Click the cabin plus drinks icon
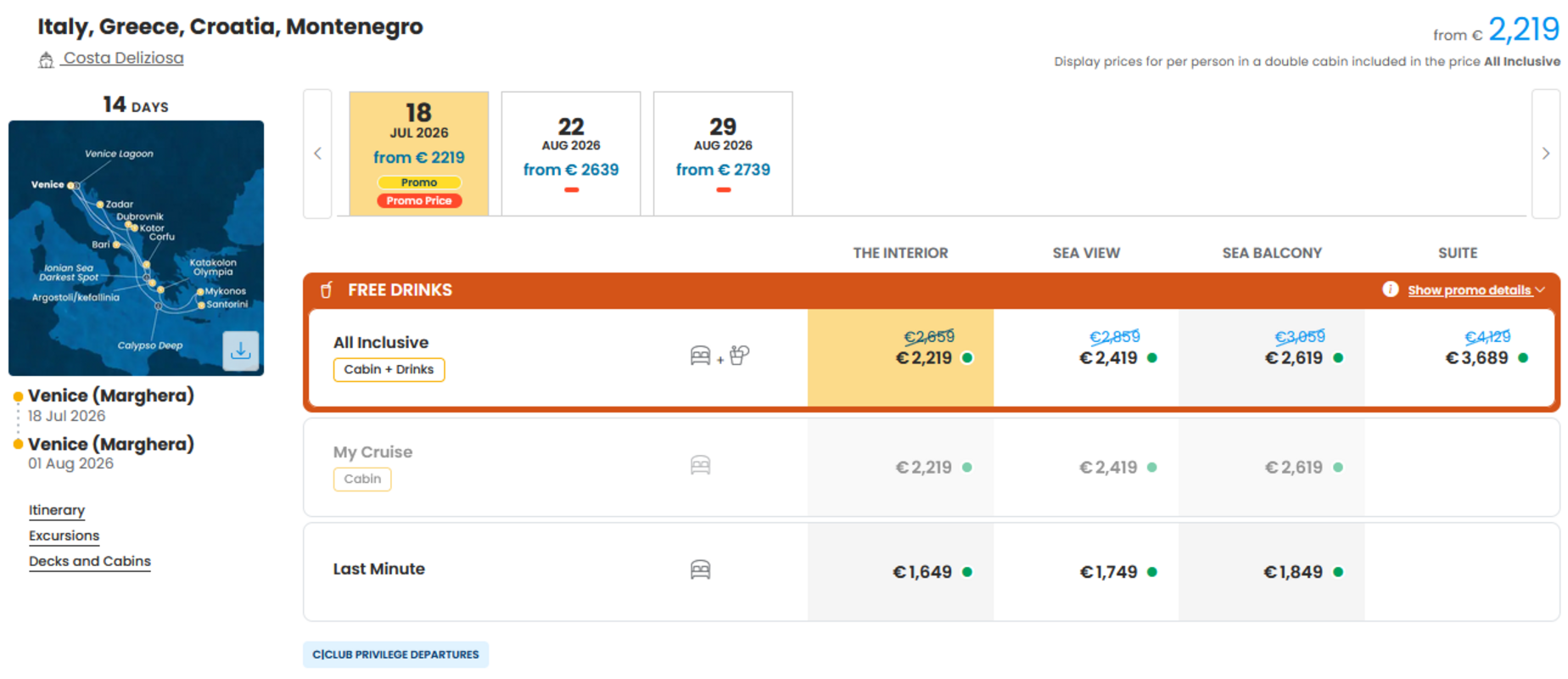The width and height of the screenshot is (1568, 679). coord(720,356)
